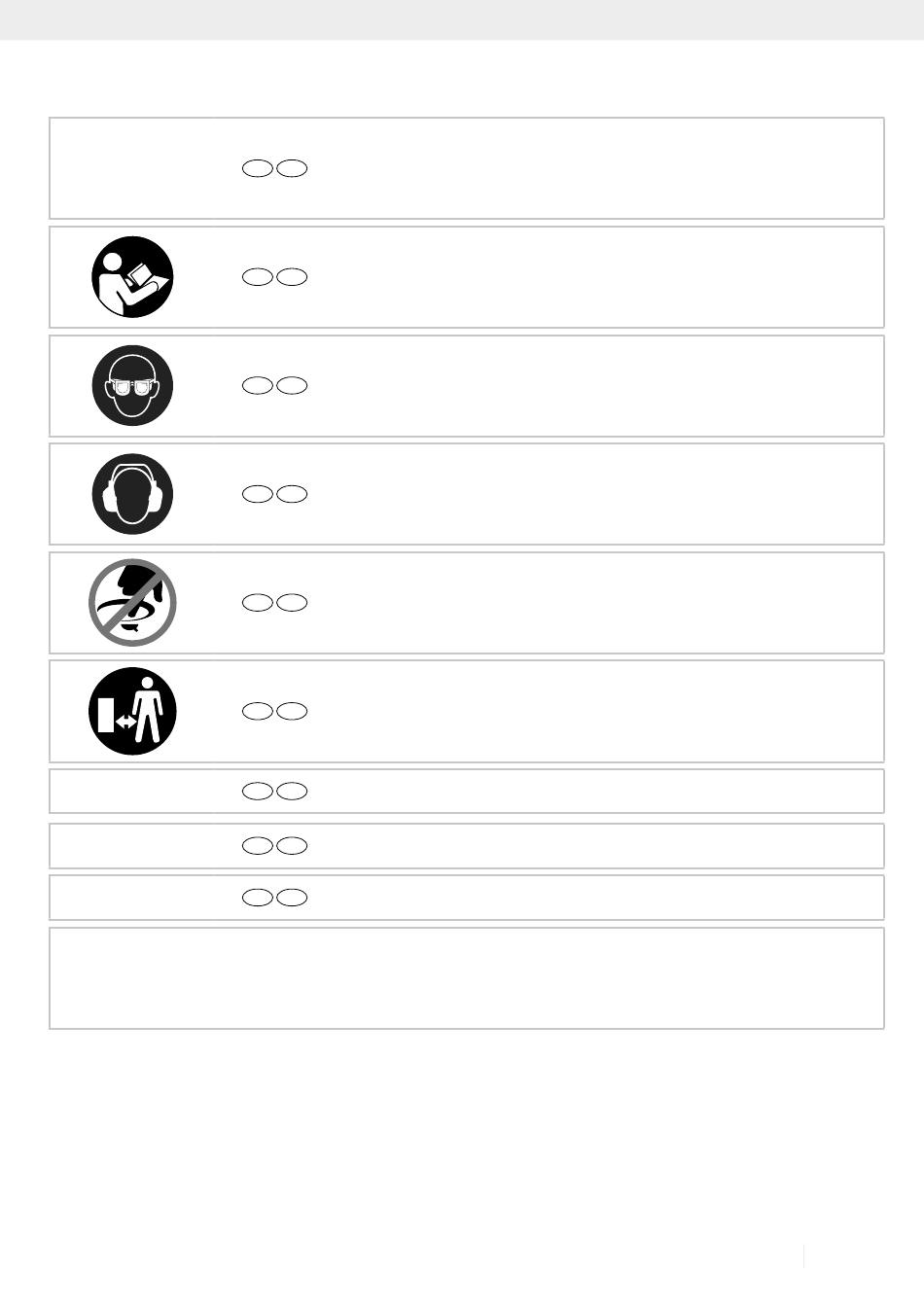Click the right oval beside the no-hands prohibition icon
Screen dimensions: 924x1307
(x=292, y=603)
